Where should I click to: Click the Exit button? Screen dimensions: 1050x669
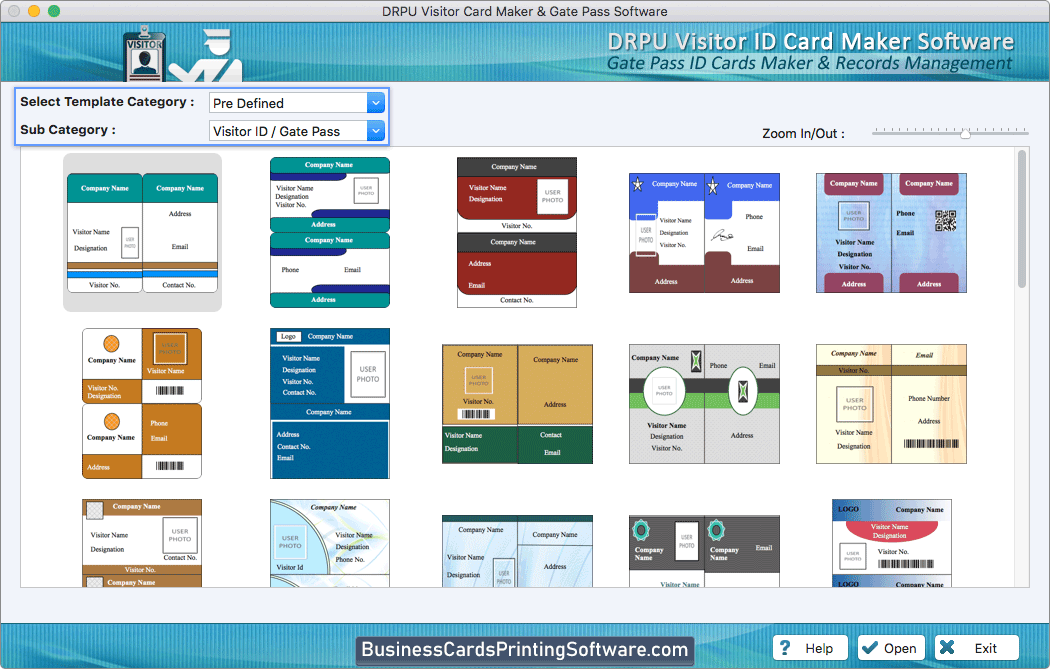pyautogui.click(x=976, y=648)
